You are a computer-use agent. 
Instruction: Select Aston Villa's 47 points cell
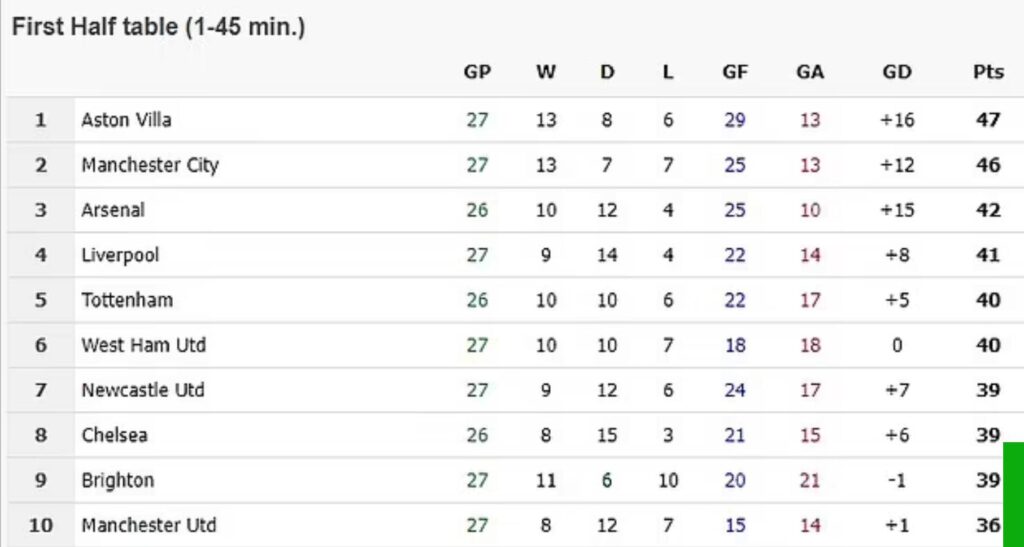(988, 120)
